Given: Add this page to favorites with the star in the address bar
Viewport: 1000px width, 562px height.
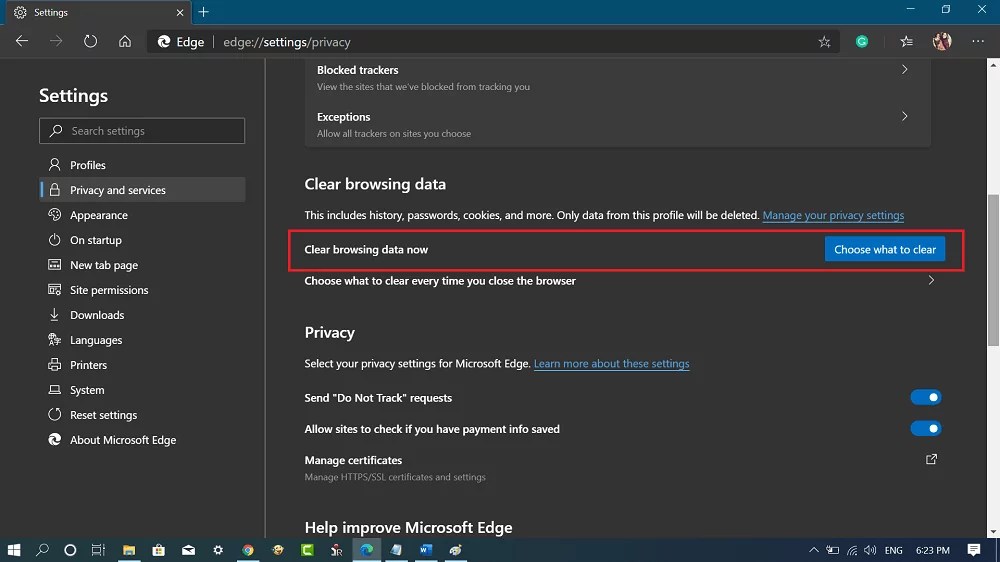Looking at the screenshot, I should point(824,42).
